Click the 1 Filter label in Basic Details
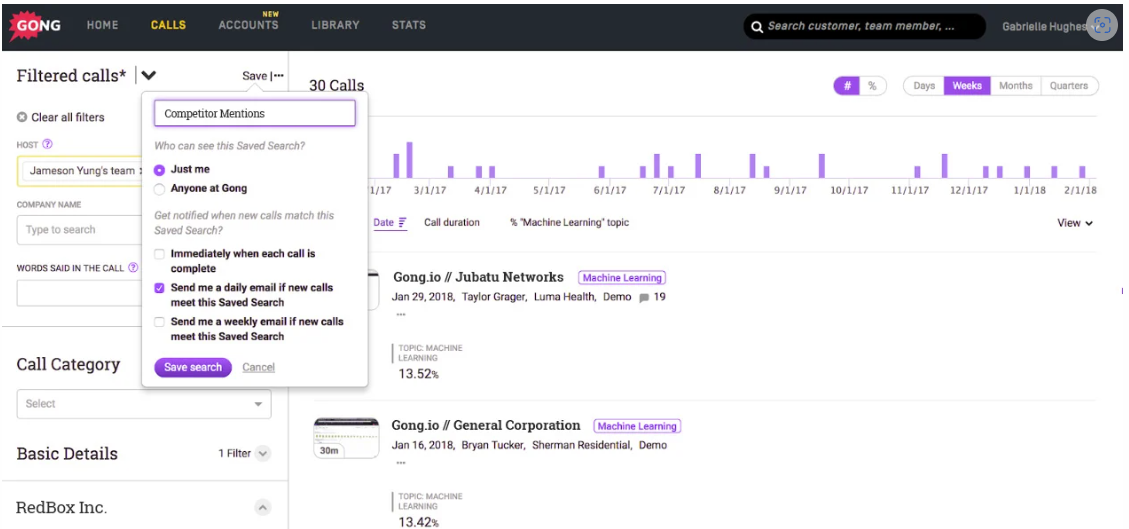Viewport: 1129px width, 529px height. pos(235,453)
